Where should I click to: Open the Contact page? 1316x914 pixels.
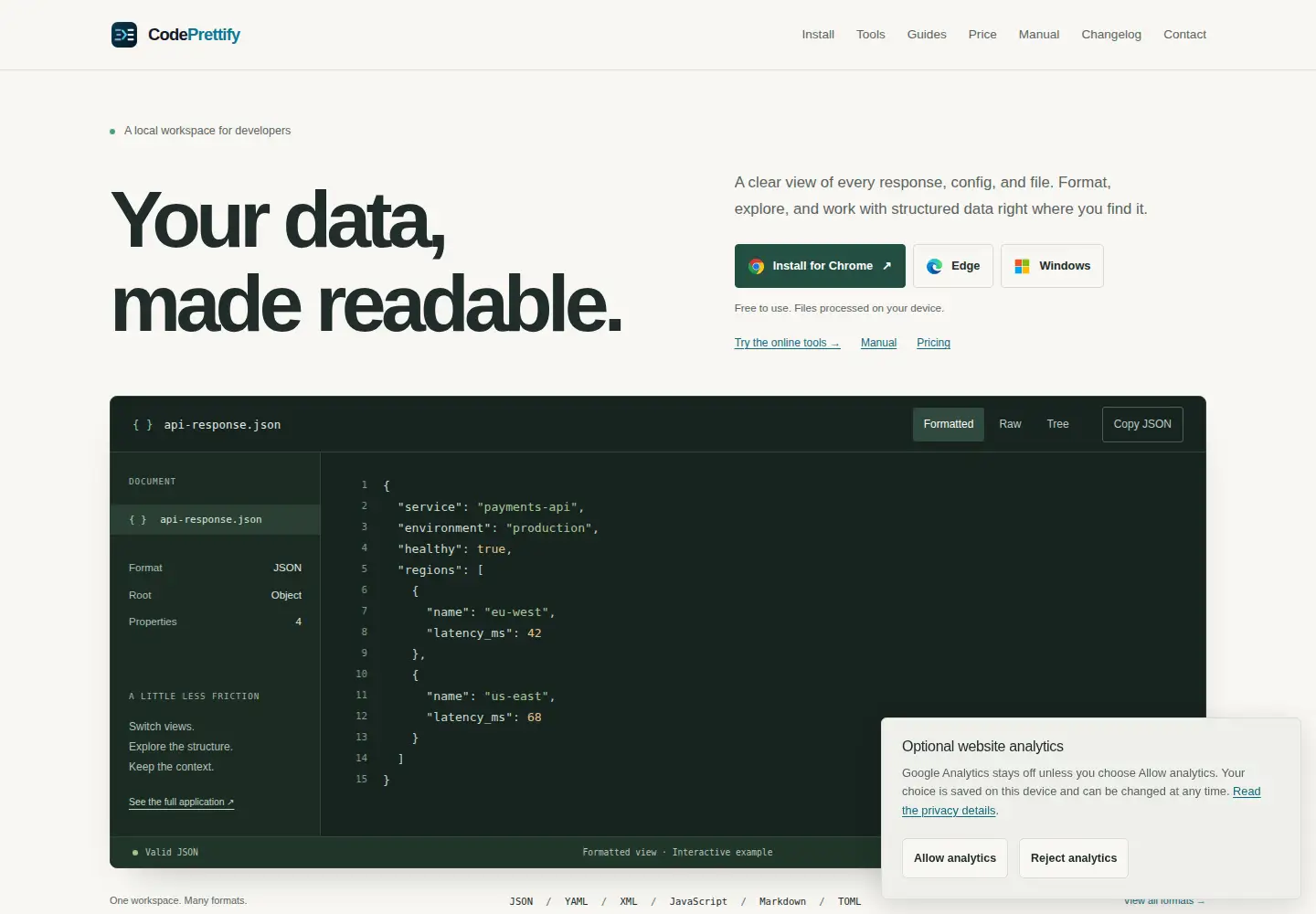[1184, 35]
